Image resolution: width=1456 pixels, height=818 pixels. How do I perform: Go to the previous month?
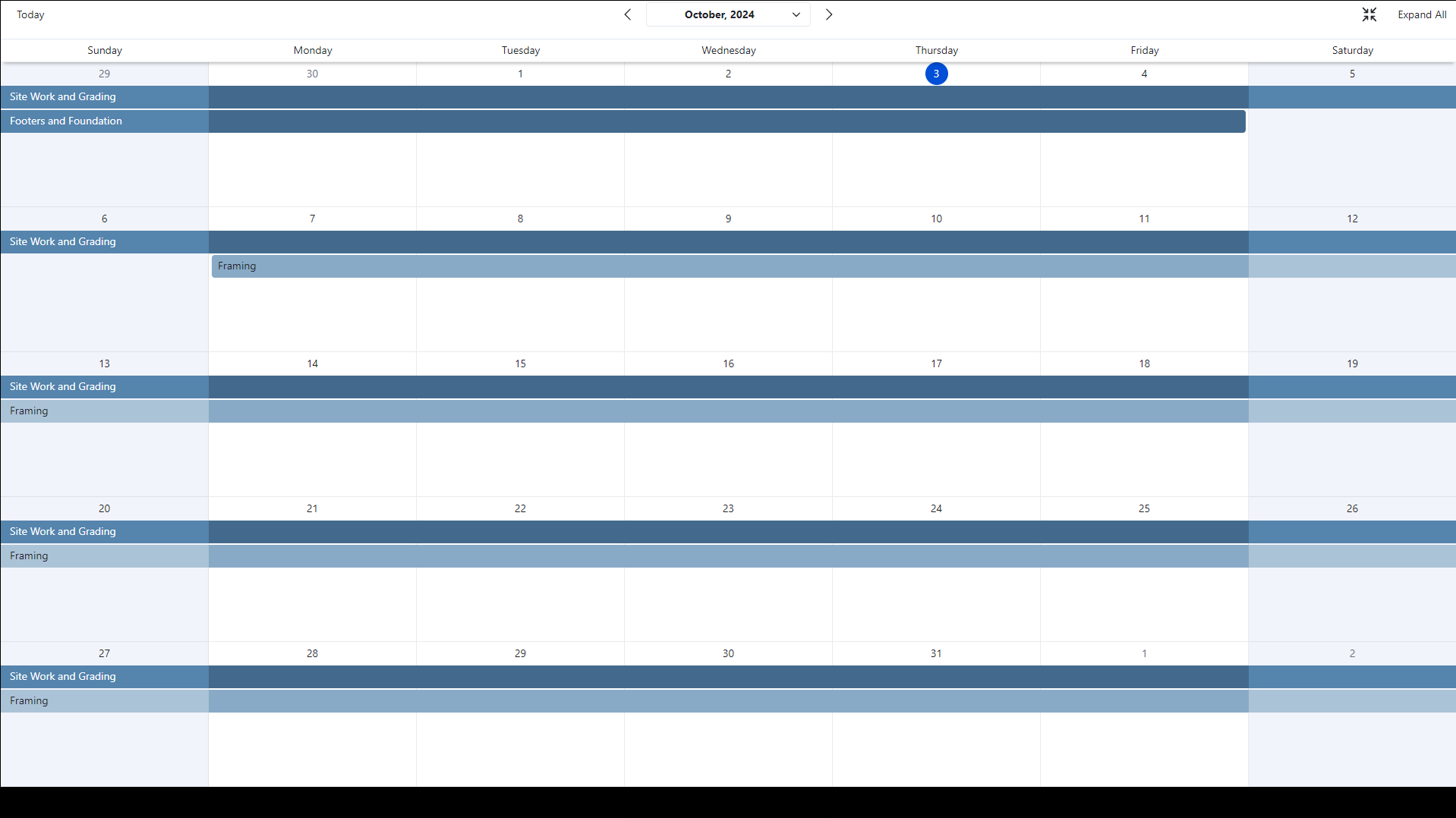coord(628,14)
